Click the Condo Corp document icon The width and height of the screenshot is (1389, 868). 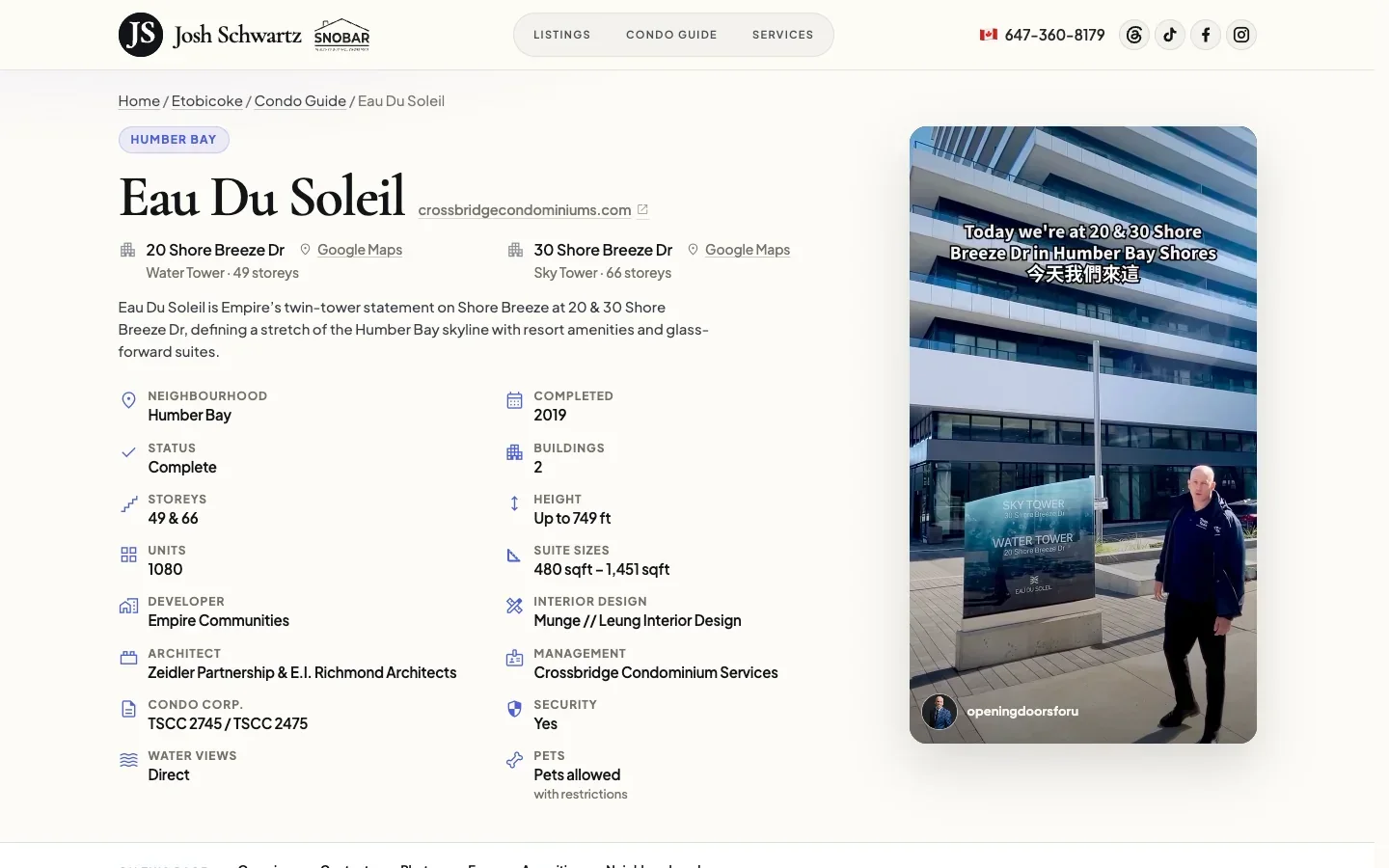(x=128, y=709)
